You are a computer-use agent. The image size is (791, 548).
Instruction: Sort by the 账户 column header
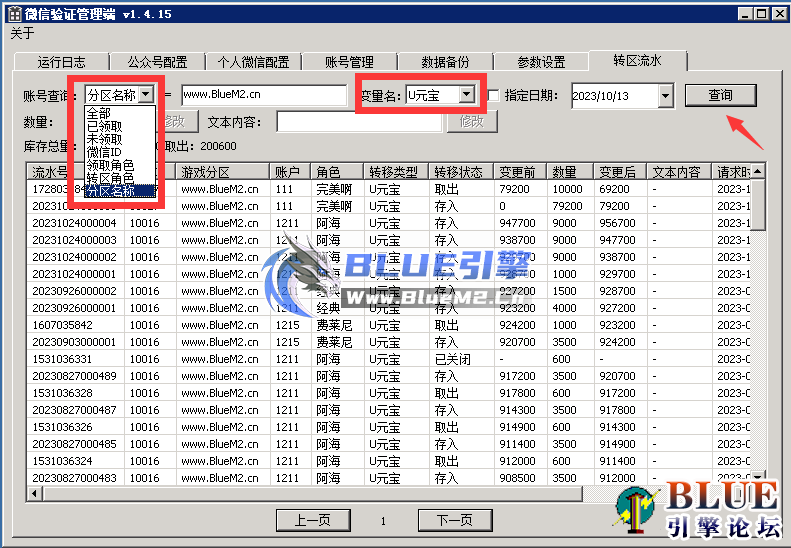[x=291, y=172]
